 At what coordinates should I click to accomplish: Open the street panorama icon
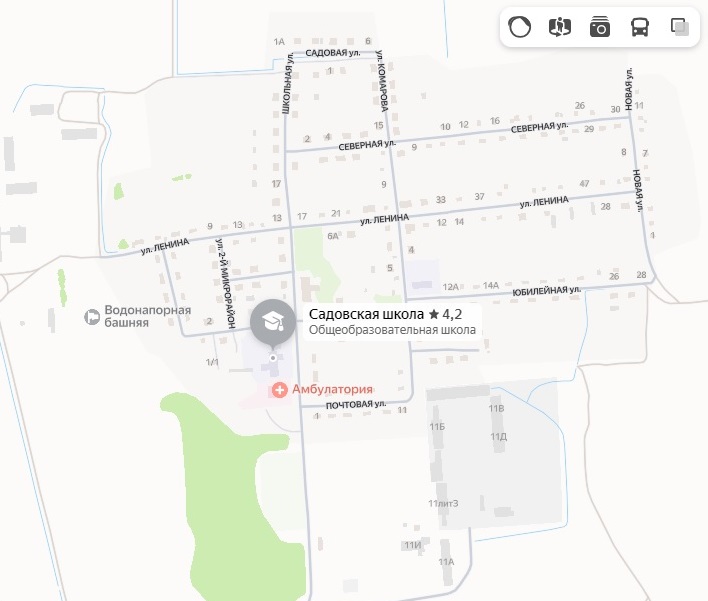[x=559, y=27]
